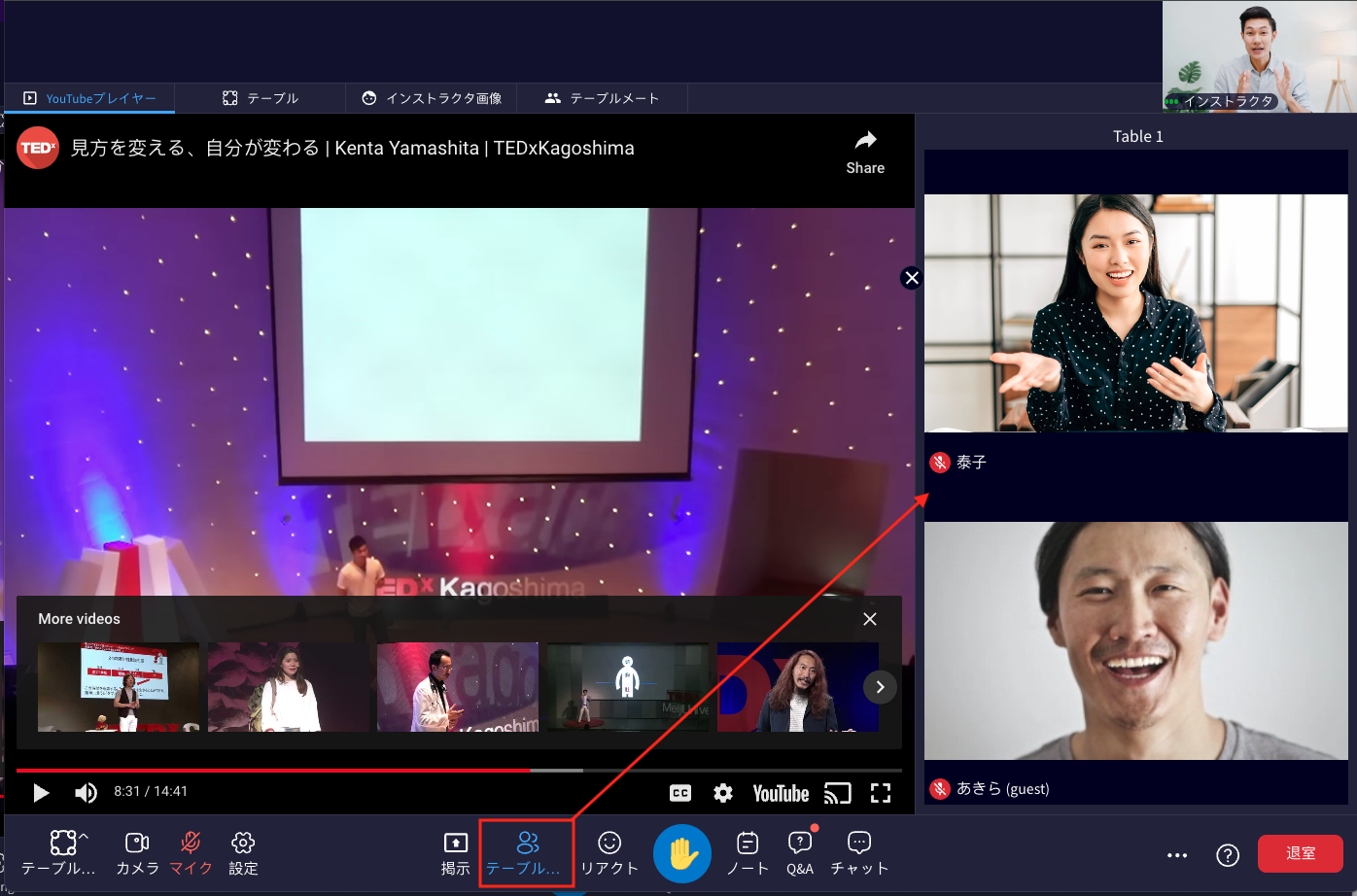Toggle closed captions CC button
Screen dimensions: 1357x896
pyautogui.click(x=680, y=793)
